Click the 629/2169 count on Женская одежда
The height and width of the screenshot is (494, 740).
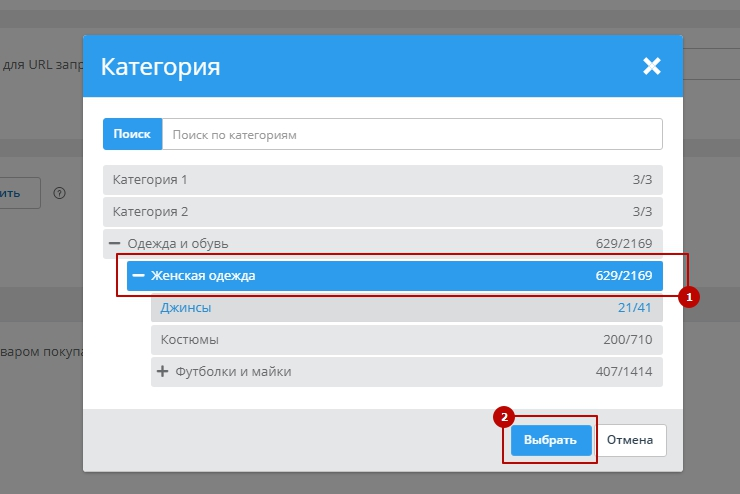(622, 276)
